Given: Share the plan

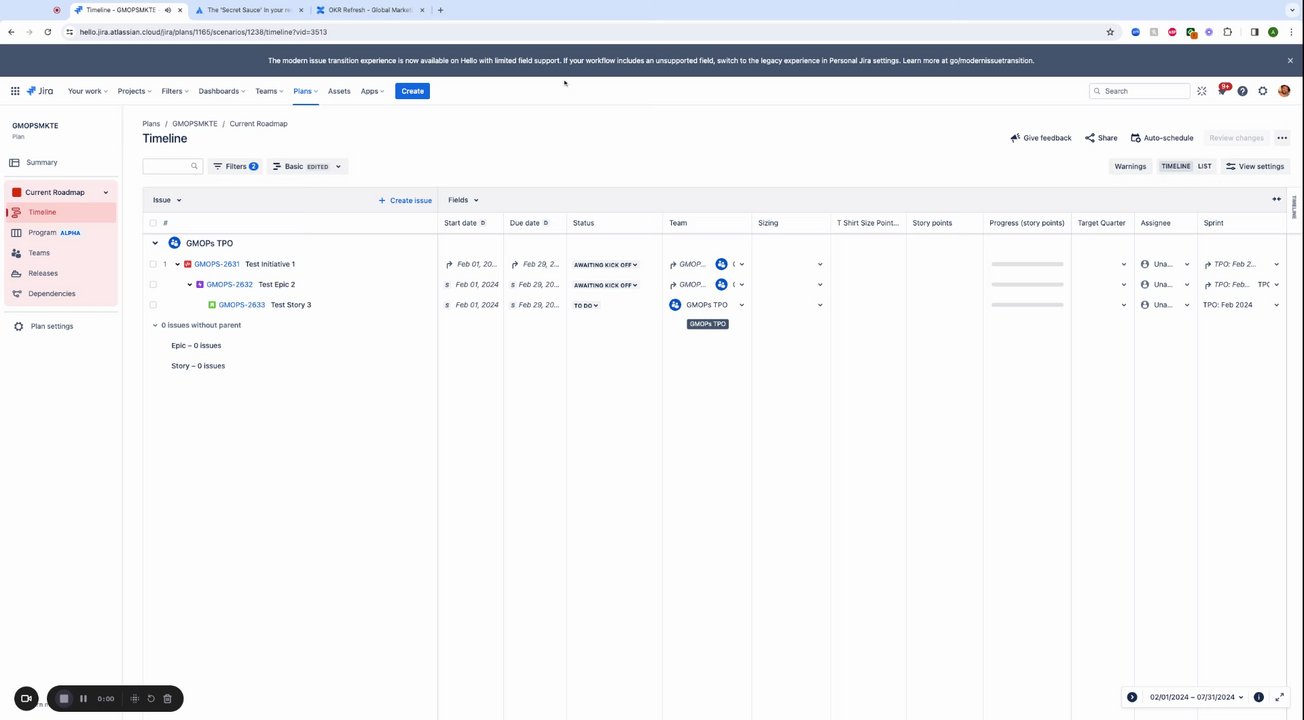Looking at the screenshot, I should click(x=1101, y=138).
